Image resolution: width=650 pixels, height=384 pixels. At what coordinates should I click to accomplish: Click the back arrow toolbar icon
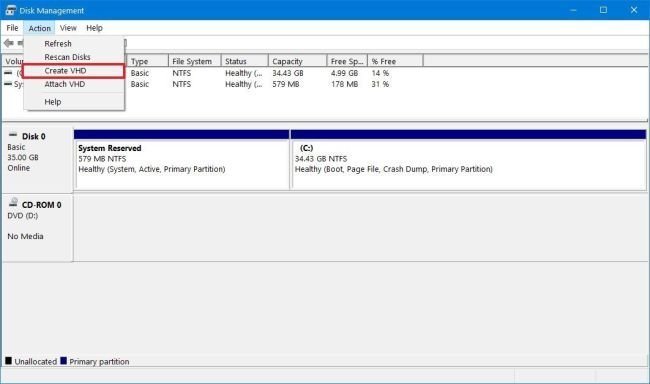[8, 43]
